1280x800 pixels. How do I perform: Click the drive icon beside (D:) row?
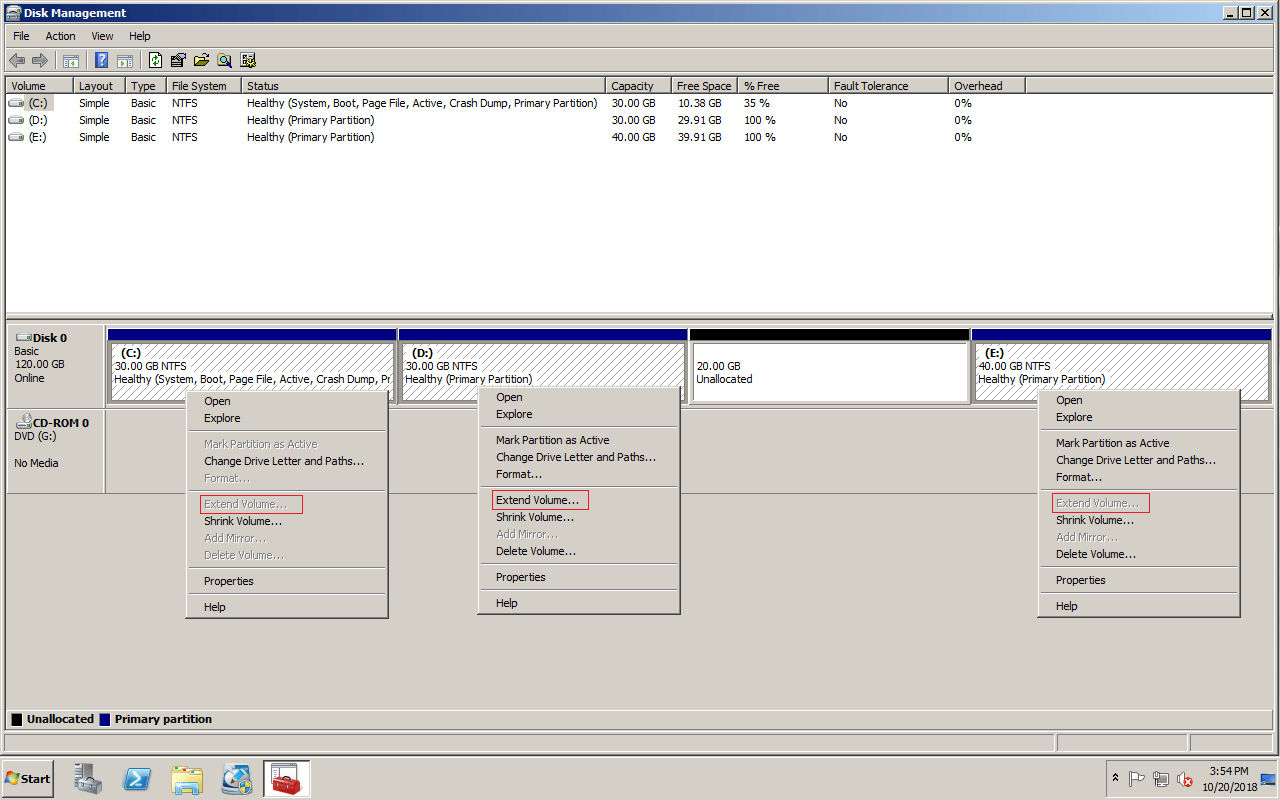16,120
